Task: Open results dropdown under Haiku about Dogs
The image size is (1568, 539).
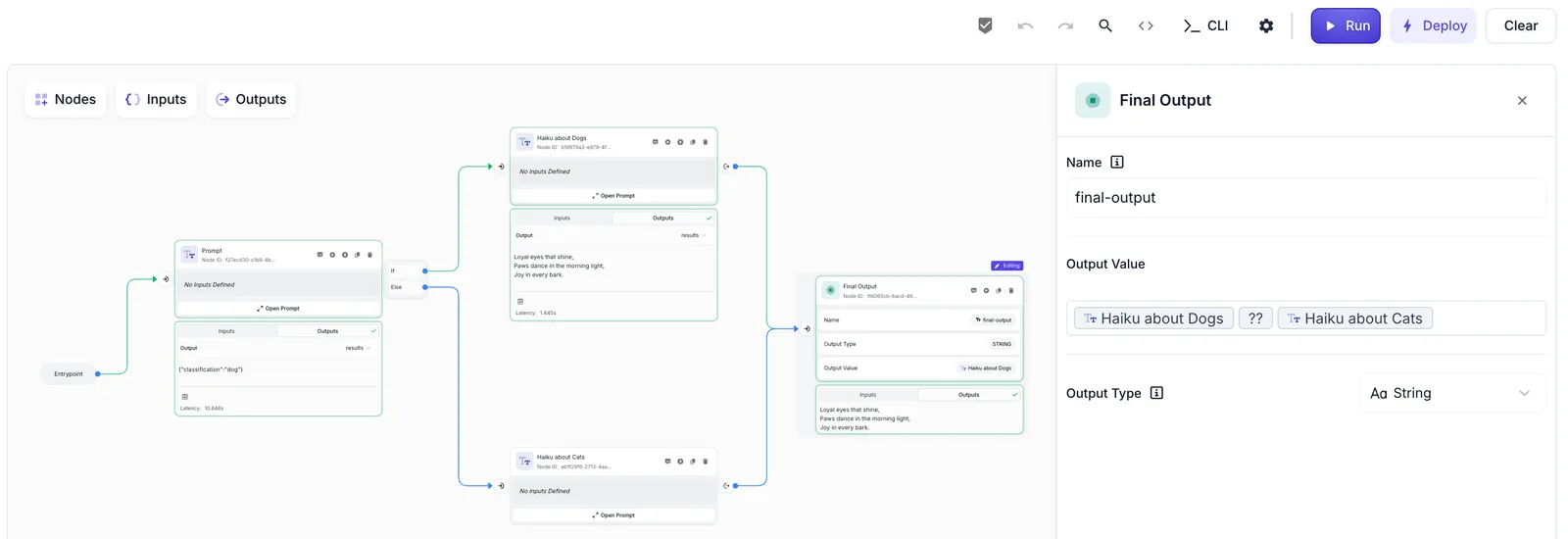Action: click(x=693, y=235)
